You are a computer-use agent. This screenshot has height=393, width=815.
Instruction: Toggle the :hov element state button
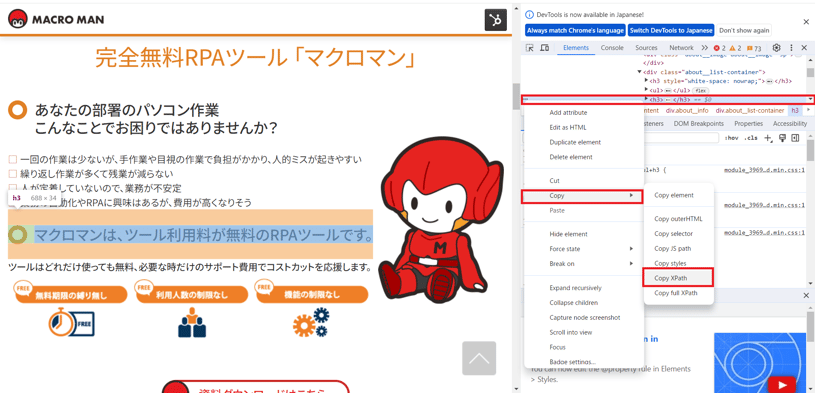[x=731, y=138]
